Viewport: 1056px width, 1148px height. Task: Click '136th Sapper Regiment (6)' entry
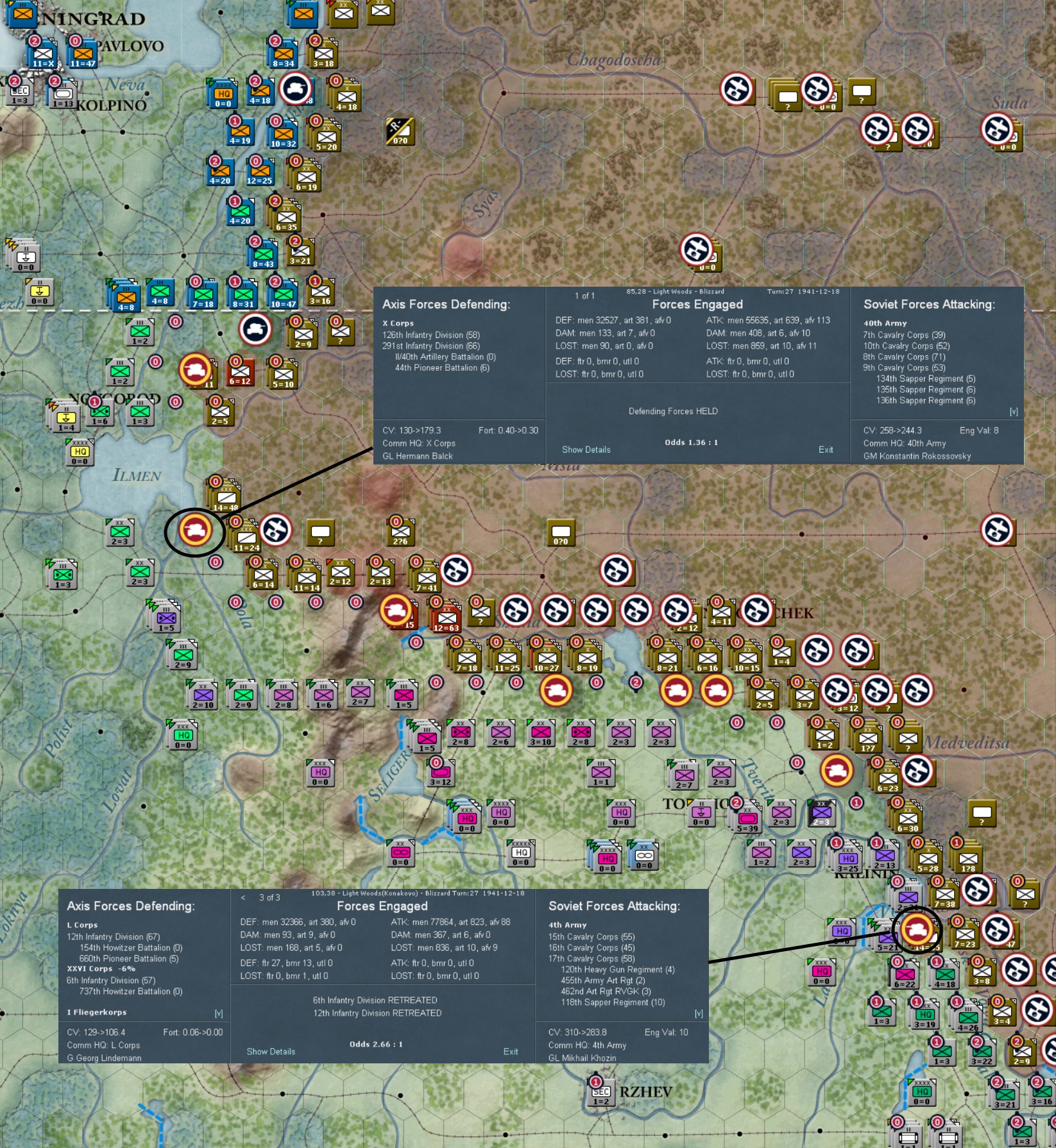click(926, 400)
